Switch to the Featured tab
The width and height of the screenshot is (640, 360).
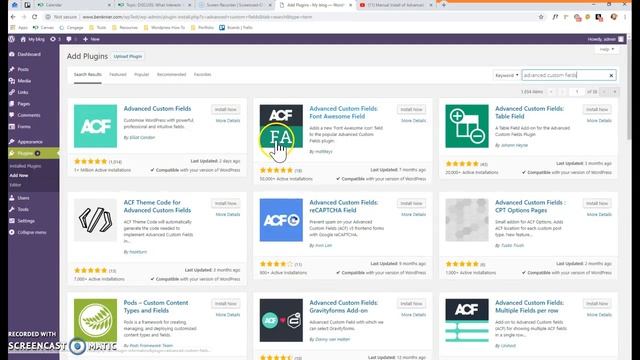point(118,75)
